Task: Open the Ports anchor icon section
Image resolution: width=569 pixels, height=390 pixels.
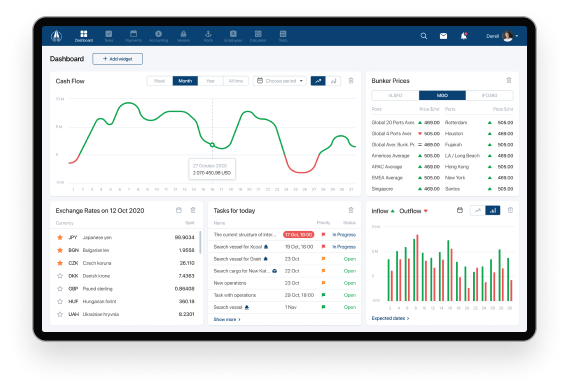Action: [208, 36]
